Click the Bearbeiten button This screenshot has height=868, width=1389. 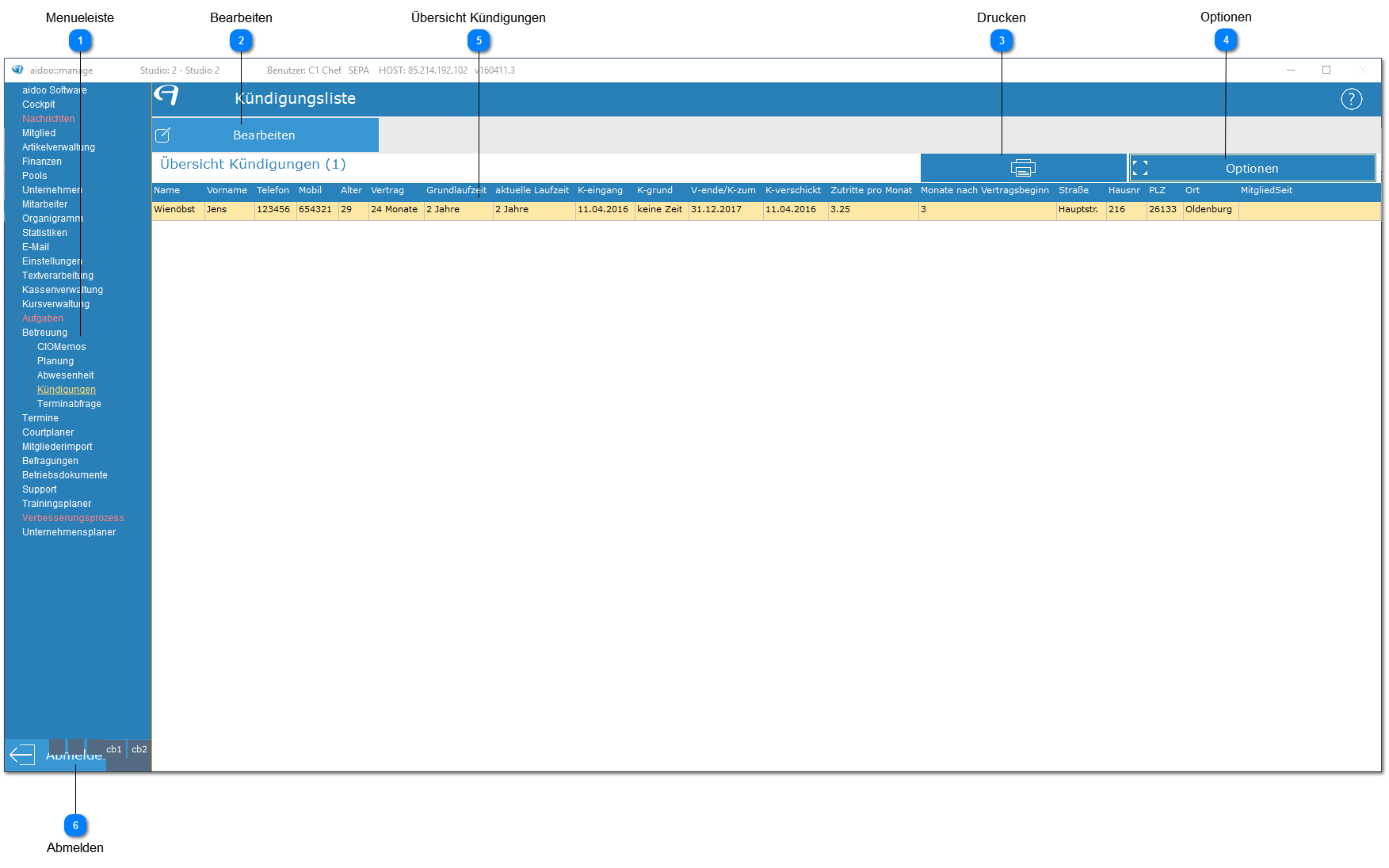[x=265, y=135]
